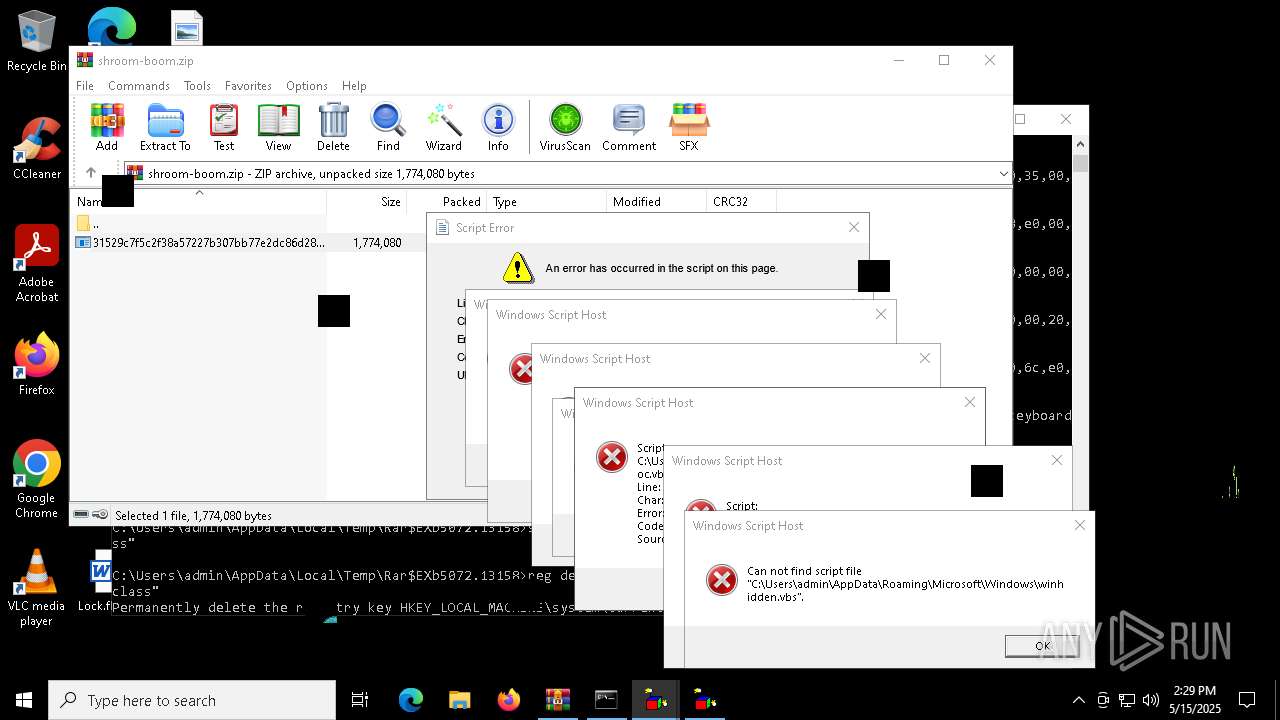
Task: Click the Info toolbar icon
Action: point(498,127)
